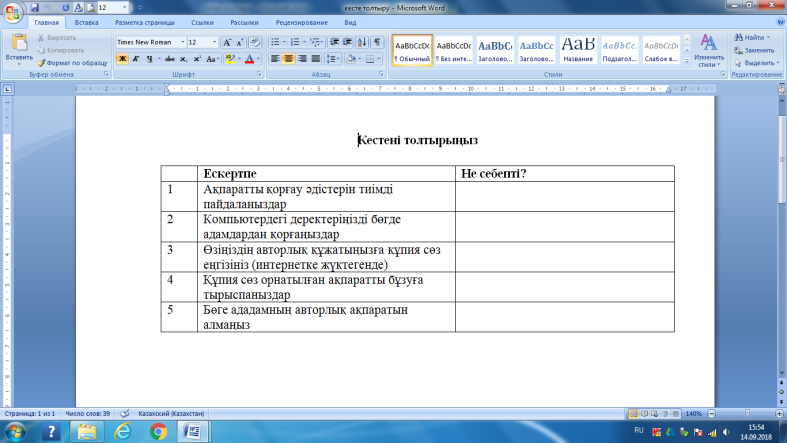Open the Times New Roman font name dropdown
This screenshot has width=787, height=443.
point(182,43)
